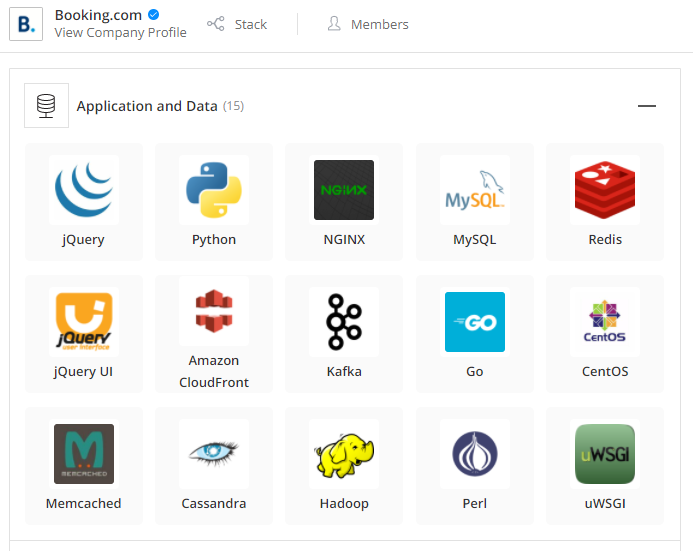Click the blue verified checkmark badge

153,15
